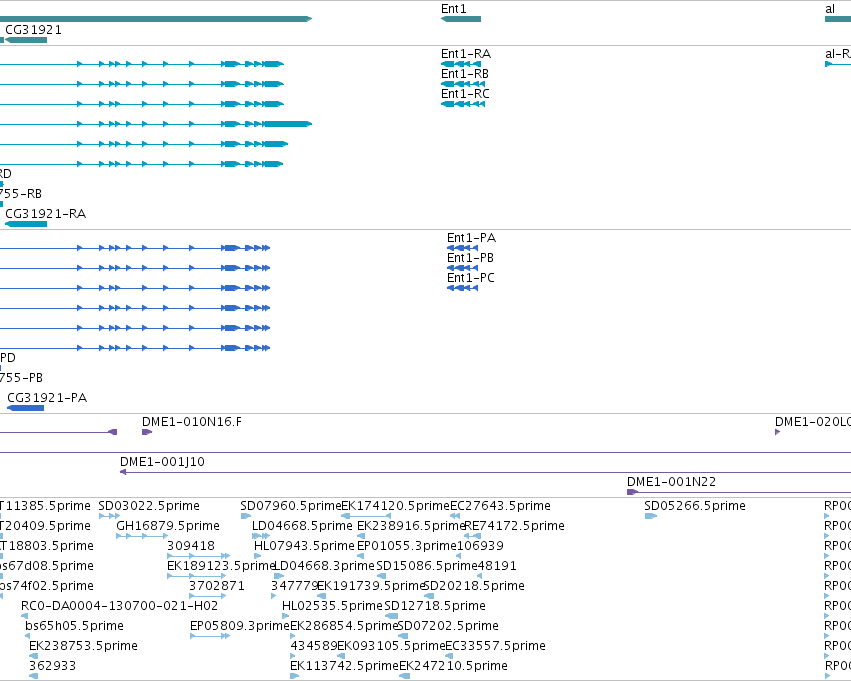The height and width of the screenshot is (681, 851).
Task: Select protein Ent1-PC
Action: click(x=462, y=288)
